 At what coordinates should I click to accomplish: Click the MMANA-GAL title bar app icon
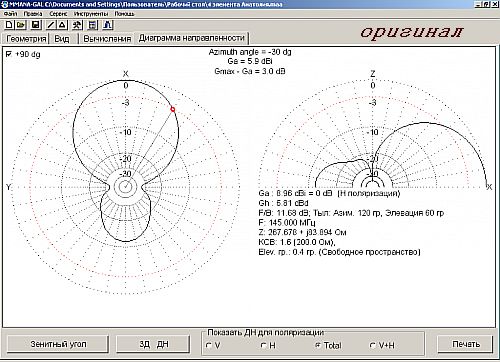click(5, 4)
